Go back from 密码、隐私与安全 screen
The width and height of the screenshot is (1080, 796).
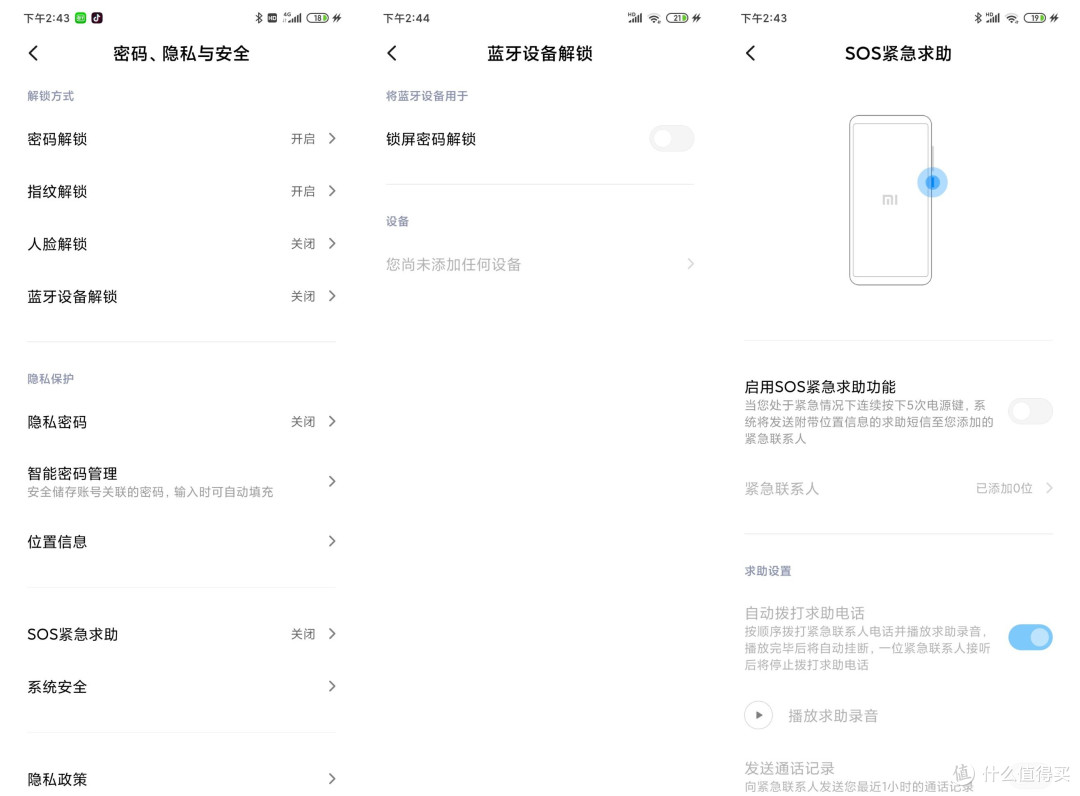click(x=33, y=53)
